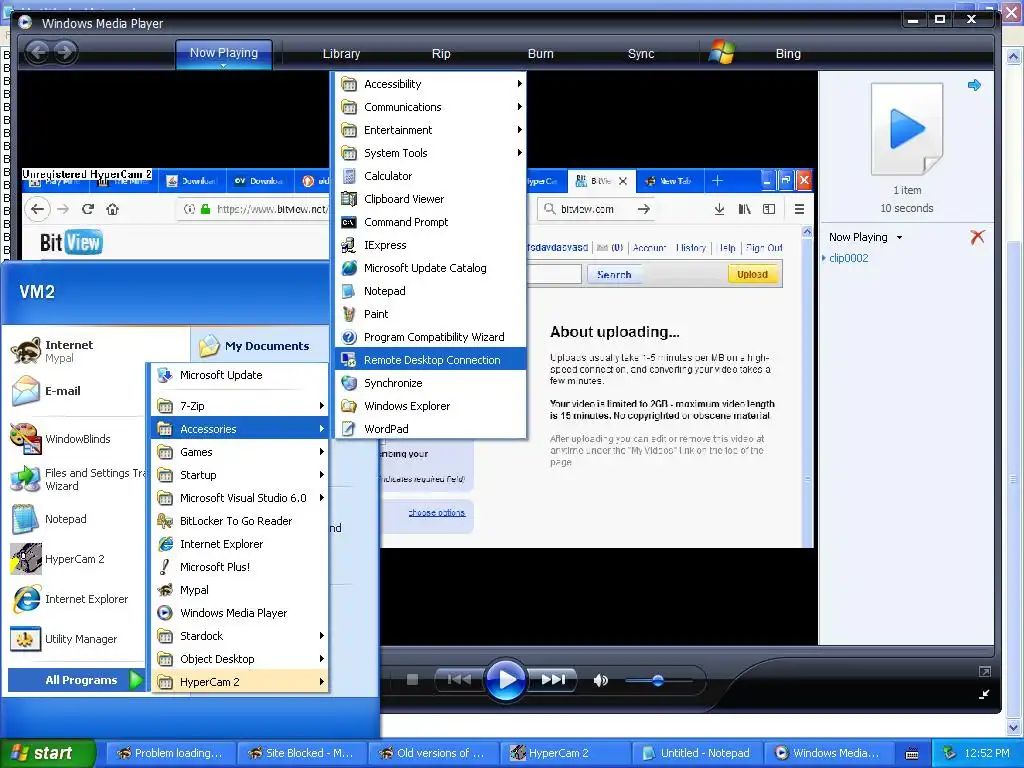Open the Bing tab in Media Player
Viewport: 1024px width, 768px height.
coord(788,54)
